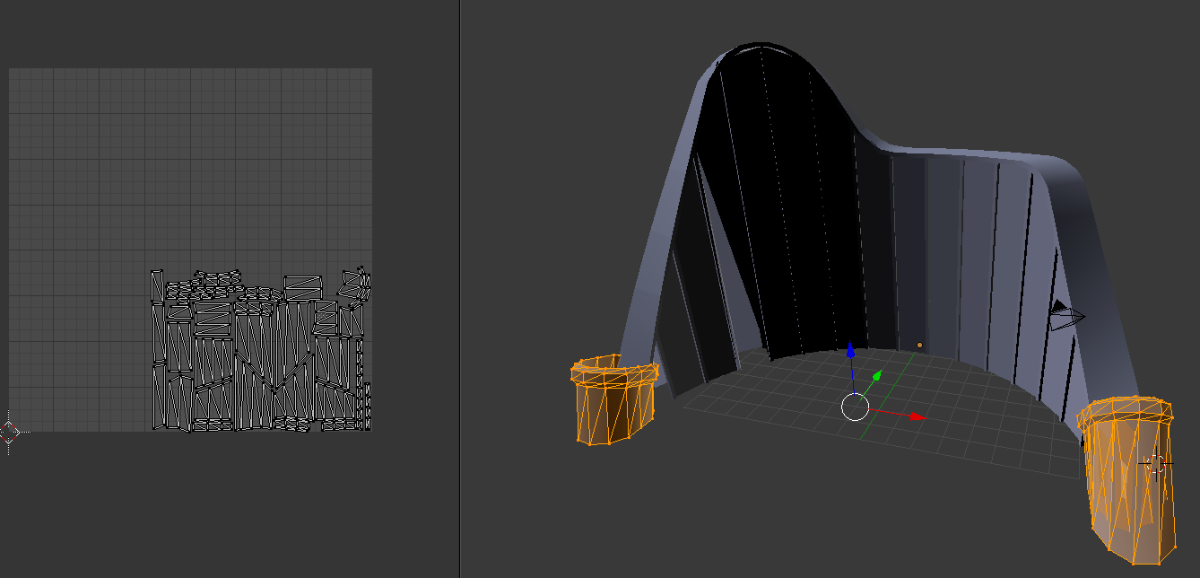Select the orange wireframe pillar on the left
This screenshot has width=1200, height=578.
point(614,399)
